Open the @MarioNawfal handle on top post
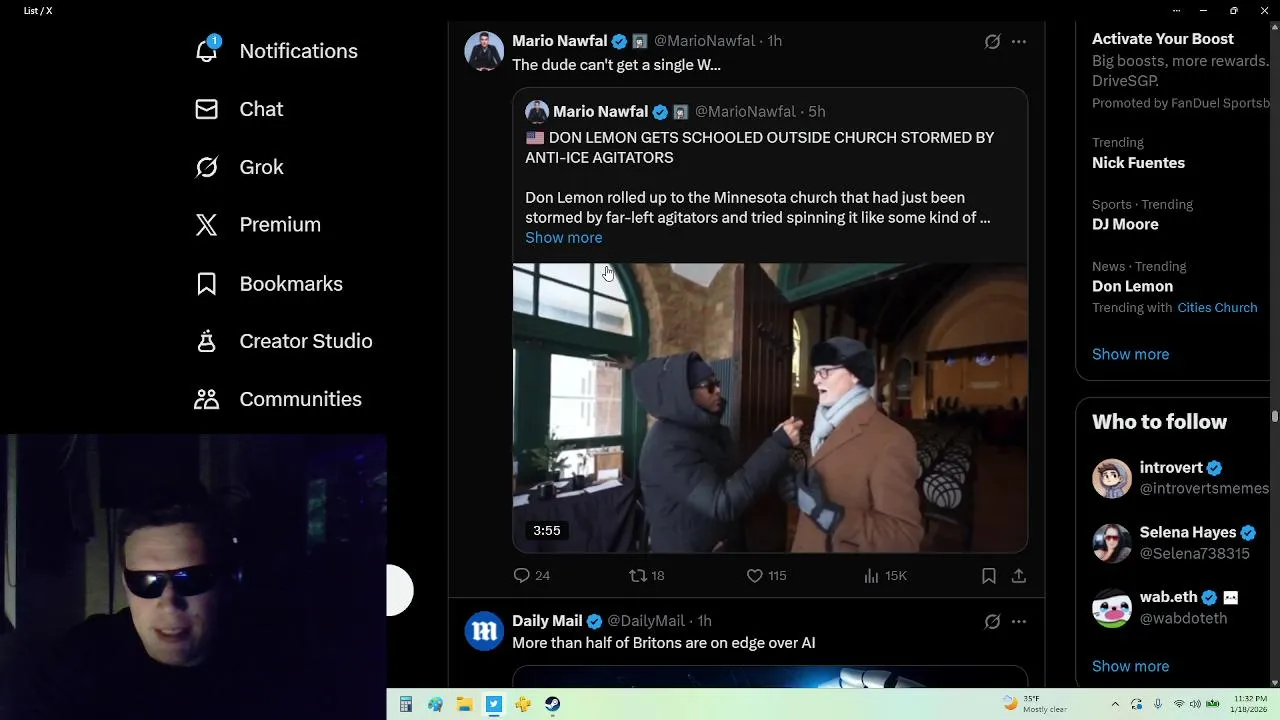Viewport: 1280px width, 720px height. 704,41
